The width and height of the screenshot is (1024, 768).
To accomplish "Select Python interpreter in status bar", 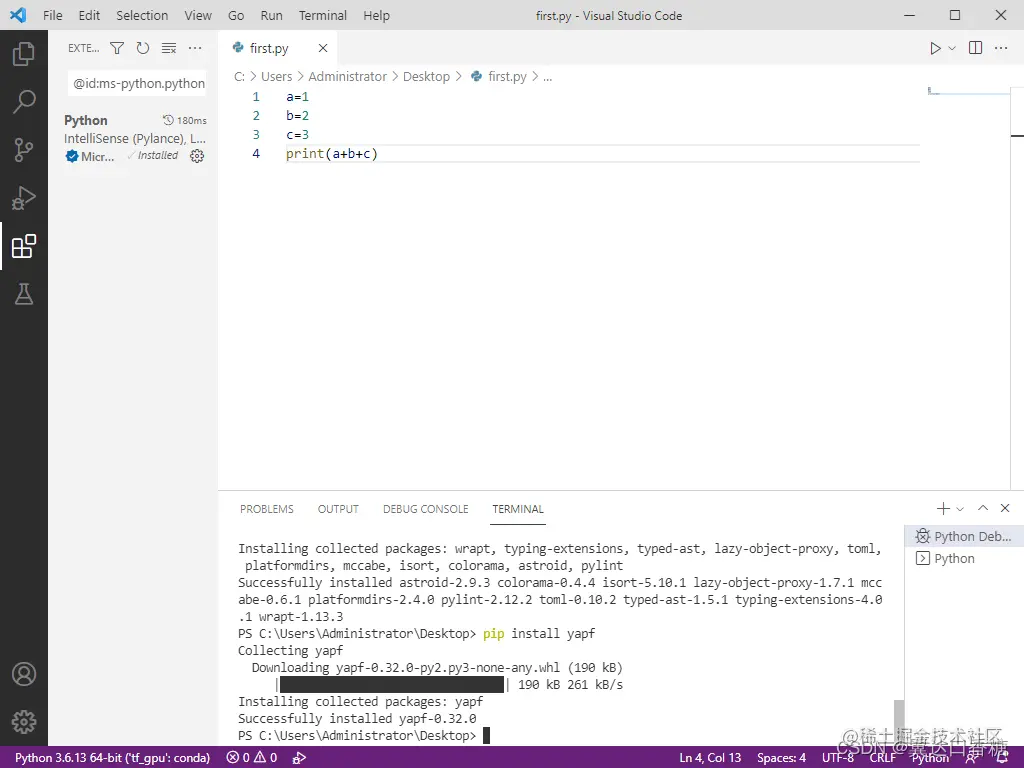I will click(x=112, y=758).
